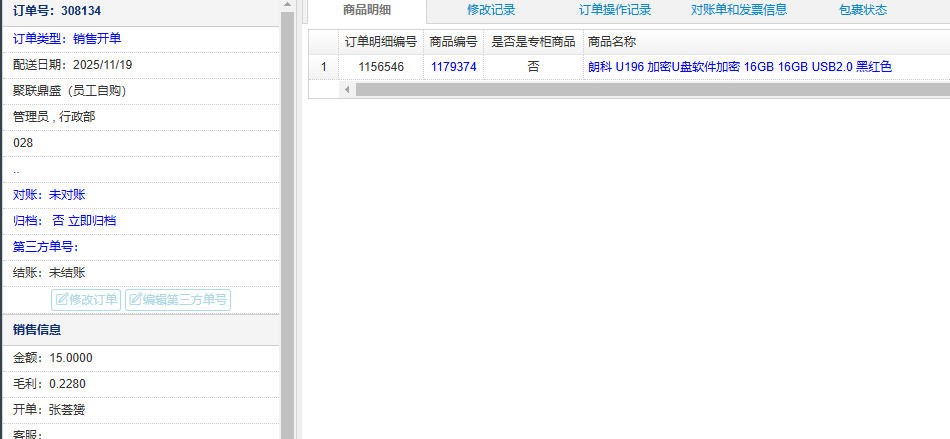Click the left panel vertical scrollbar thumb
Viewport: 950px width, 439px height.
click(x=288, y=200)
